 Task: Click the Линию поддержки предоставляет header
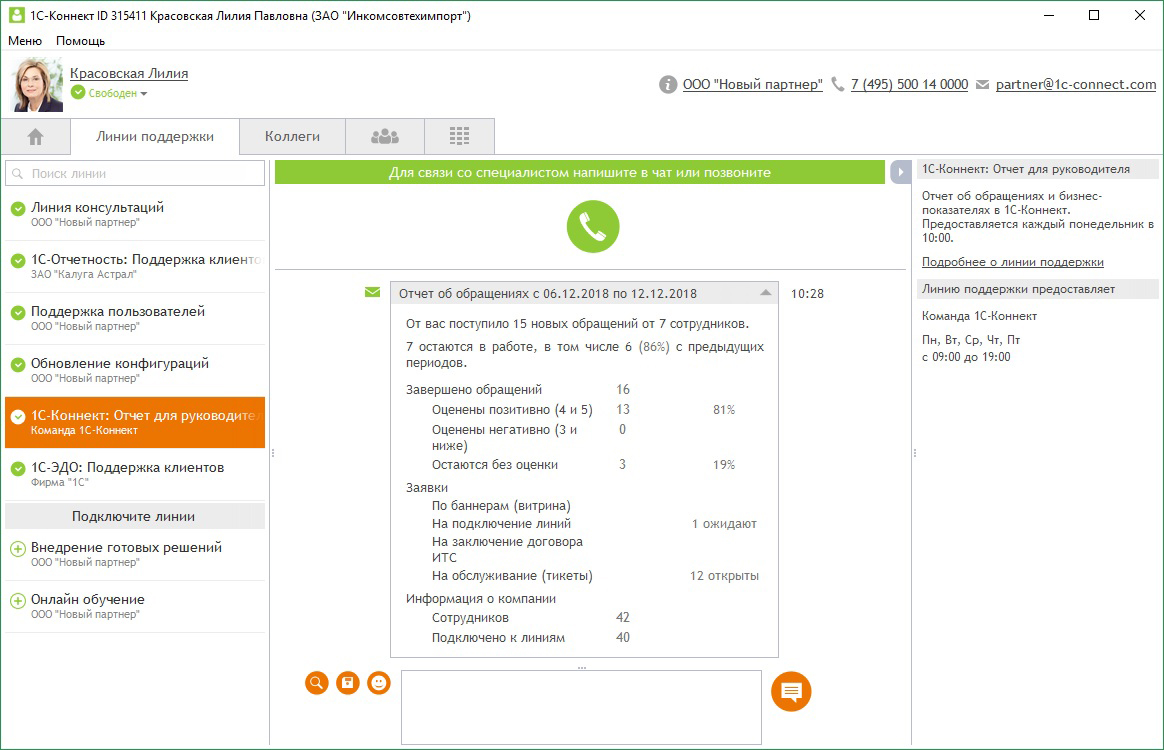point(1038,289)
